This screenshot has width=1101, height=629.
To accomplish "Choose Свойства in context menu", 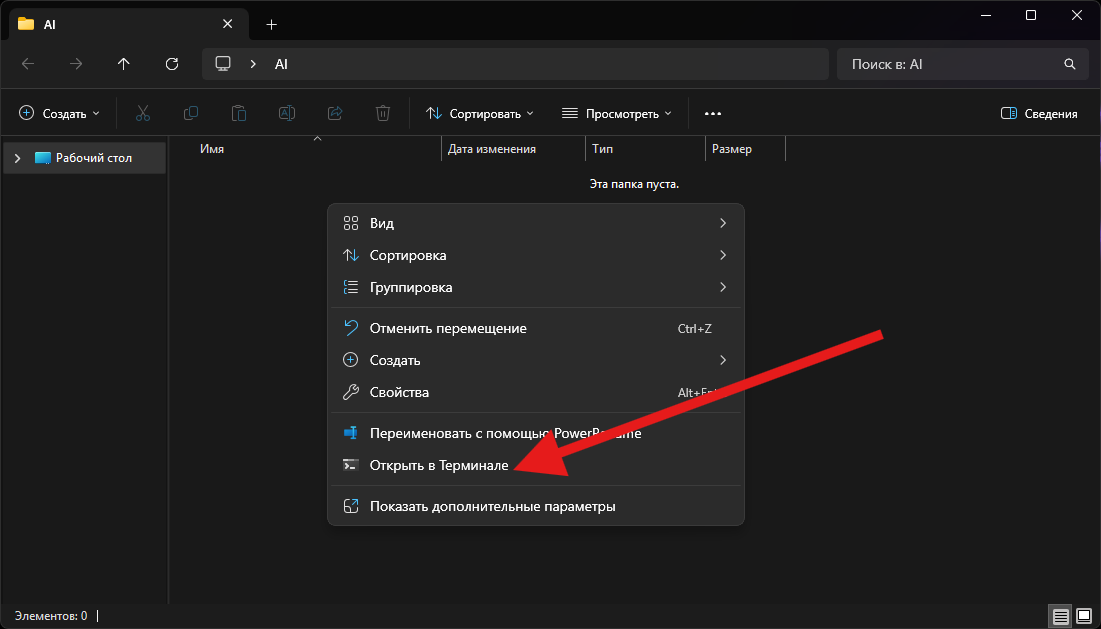I will 536,392.
